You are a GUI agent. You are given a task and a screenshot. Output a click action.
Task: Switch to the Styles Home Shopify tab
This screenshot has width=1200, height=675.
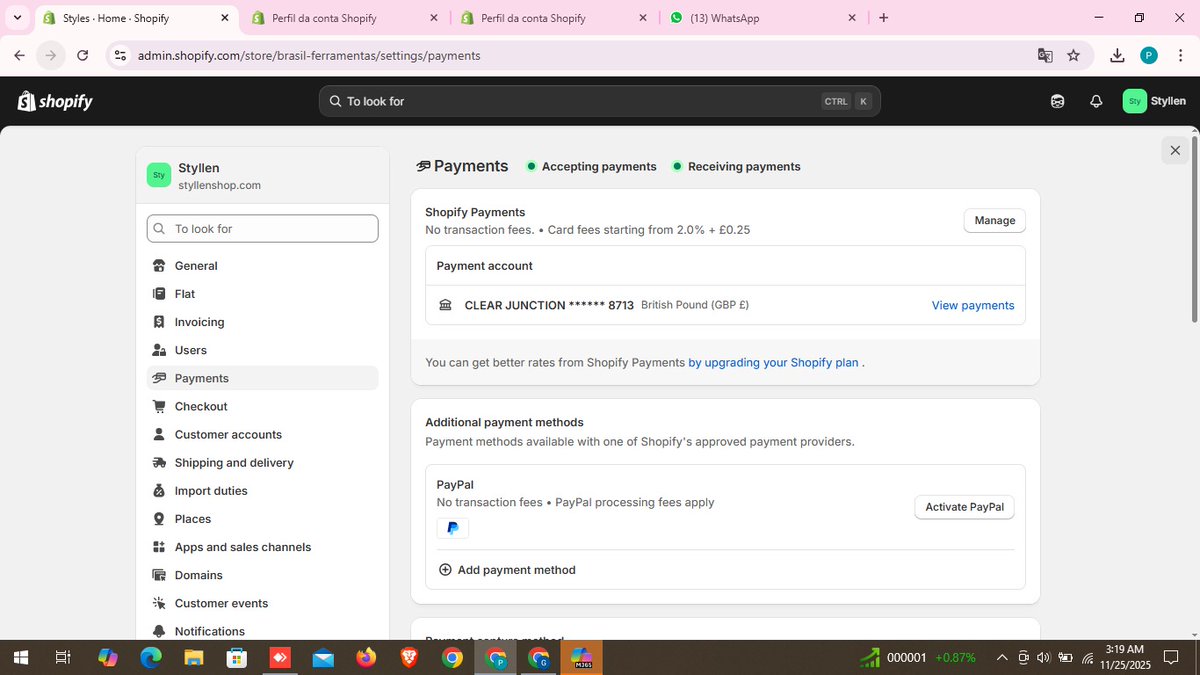[136, 18]
